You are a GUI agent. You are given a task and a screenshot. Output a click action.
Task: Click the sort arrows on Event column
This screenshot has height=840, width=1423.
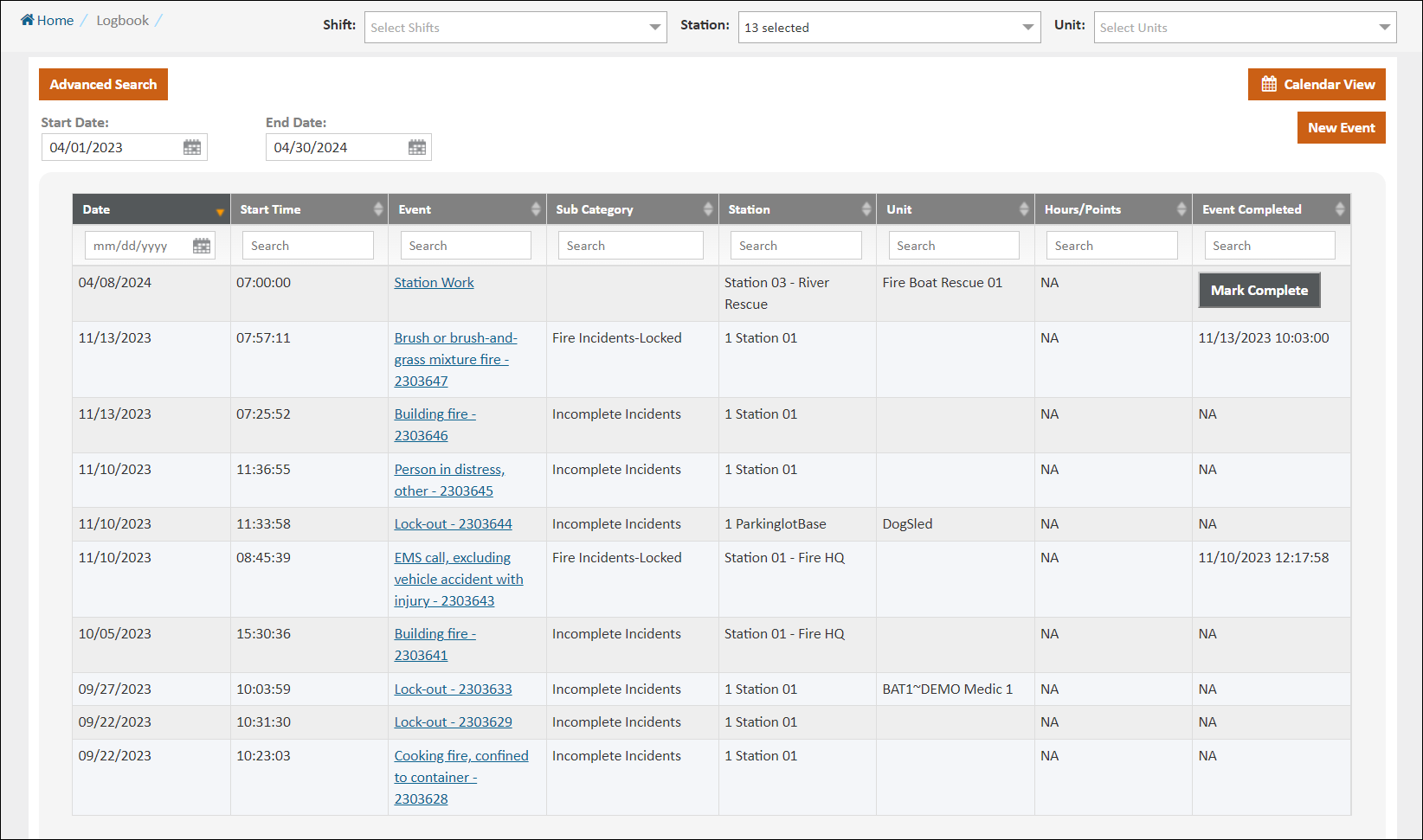[536, 209]
